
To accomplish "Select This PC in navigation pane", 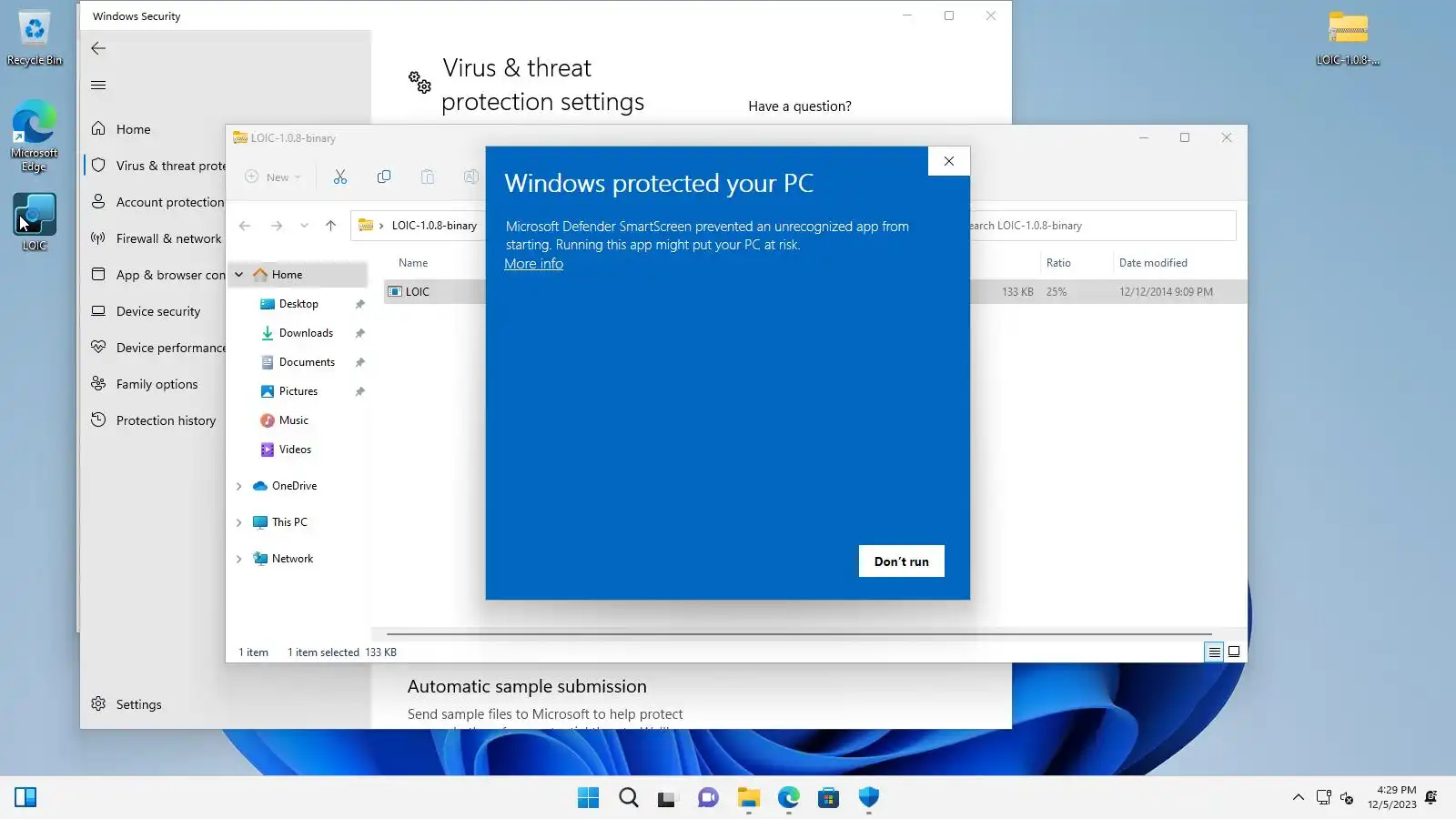I will (289, 522).
